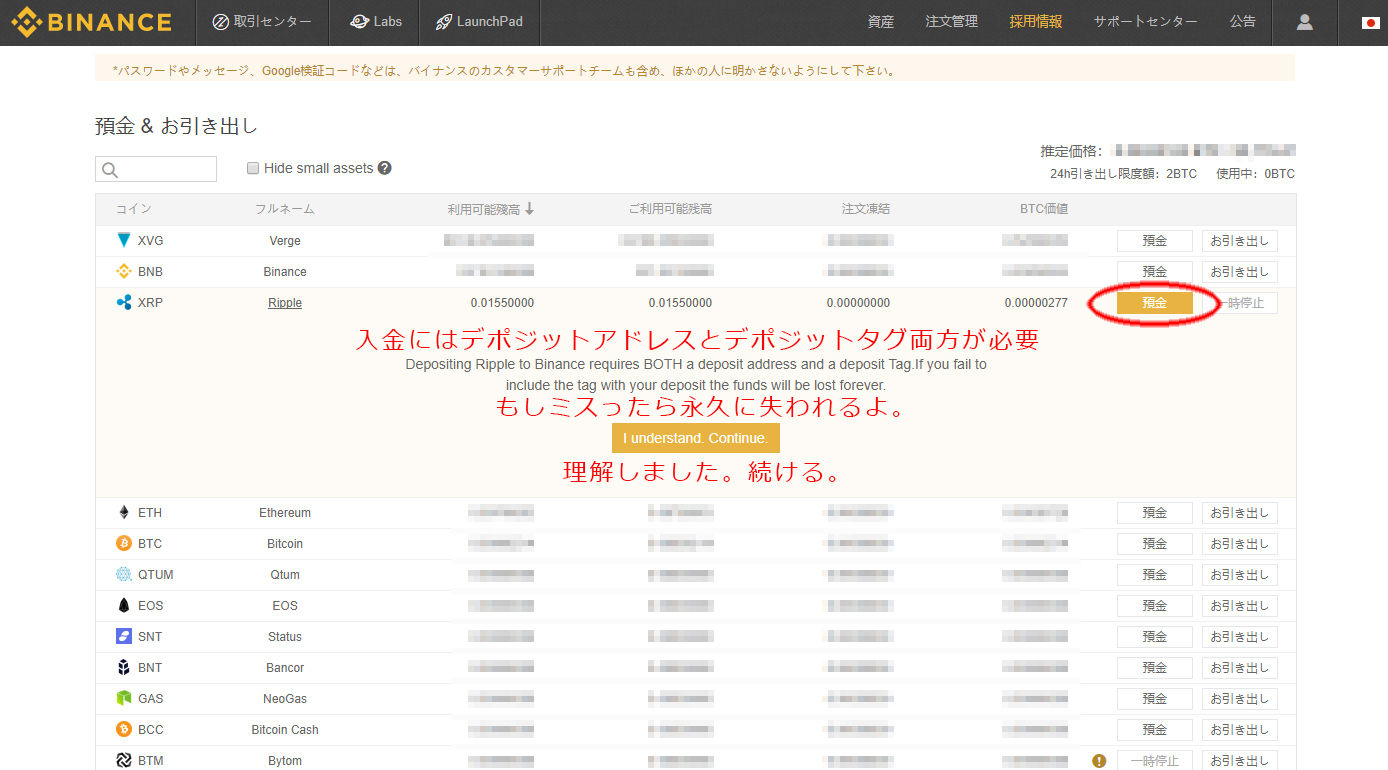Screen dimensions: 1388x770
Task: Click お引き出し in the BTM row
Action: [1240, 760]
